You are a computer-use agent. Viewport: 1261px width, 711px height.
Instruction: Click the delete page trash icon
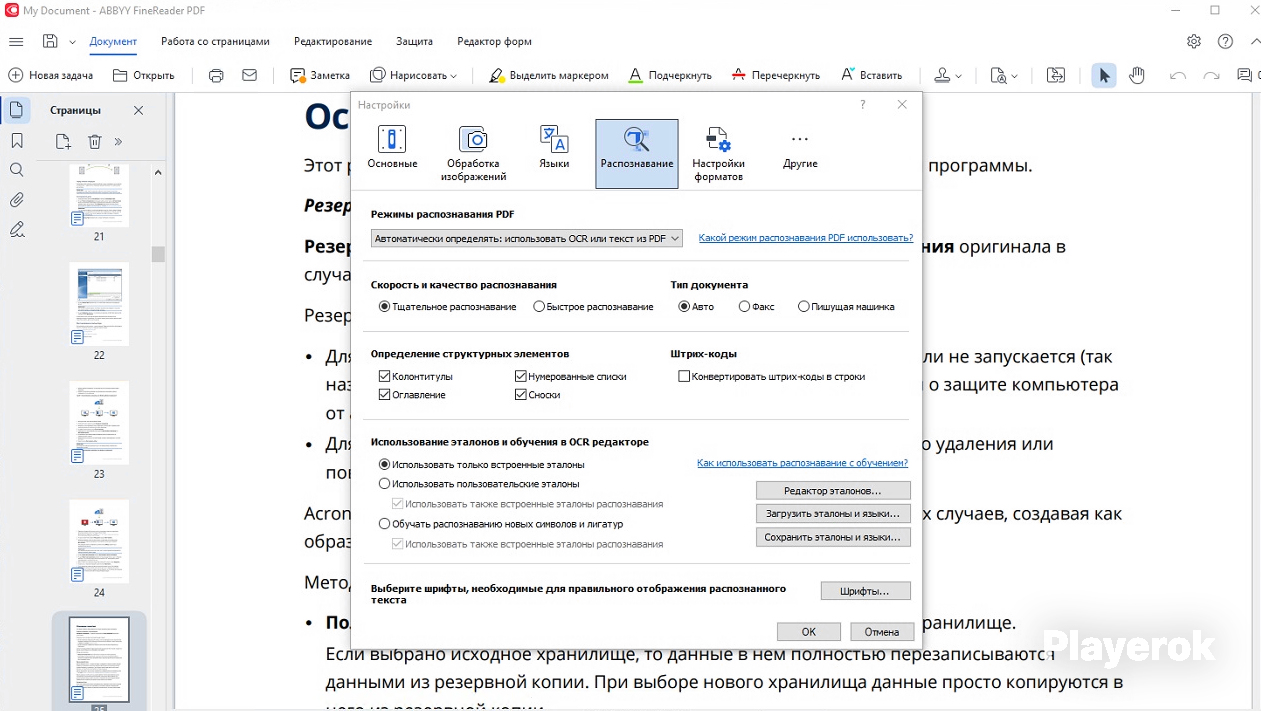click(x=94, y=142)
